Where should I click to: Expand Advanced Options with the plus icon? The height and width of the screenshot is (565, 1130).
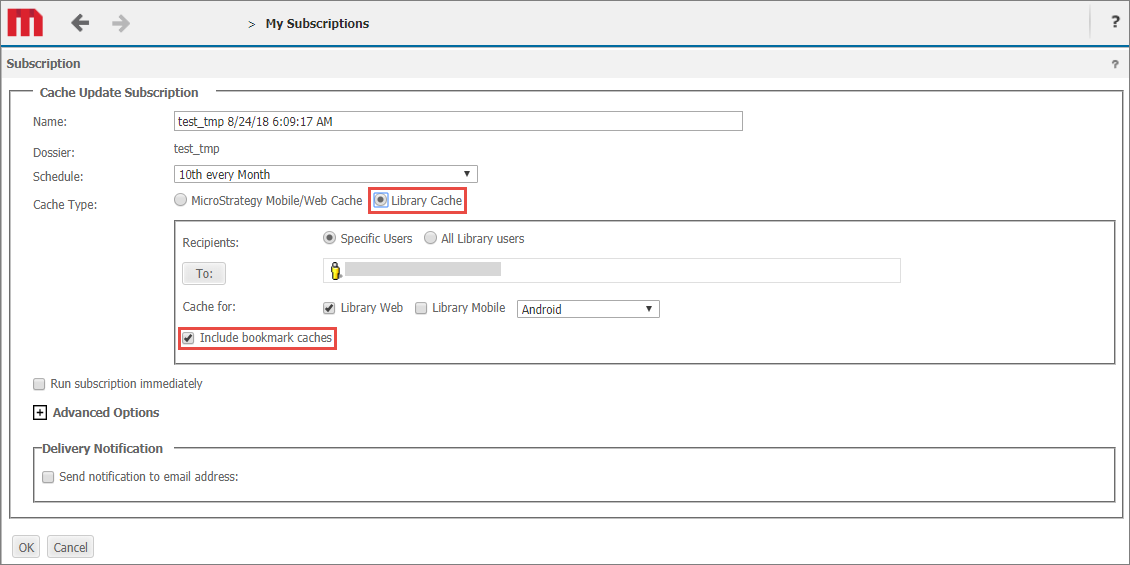[x=40, y=413]
